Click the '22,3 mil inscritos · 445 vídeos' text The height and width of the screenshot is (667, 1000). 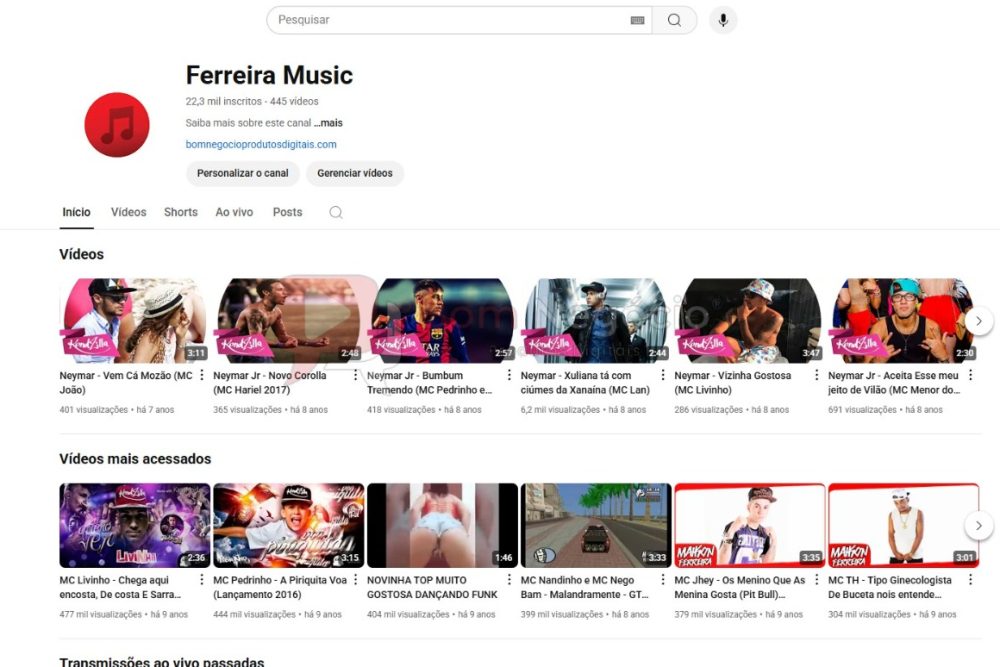[252, 101]
